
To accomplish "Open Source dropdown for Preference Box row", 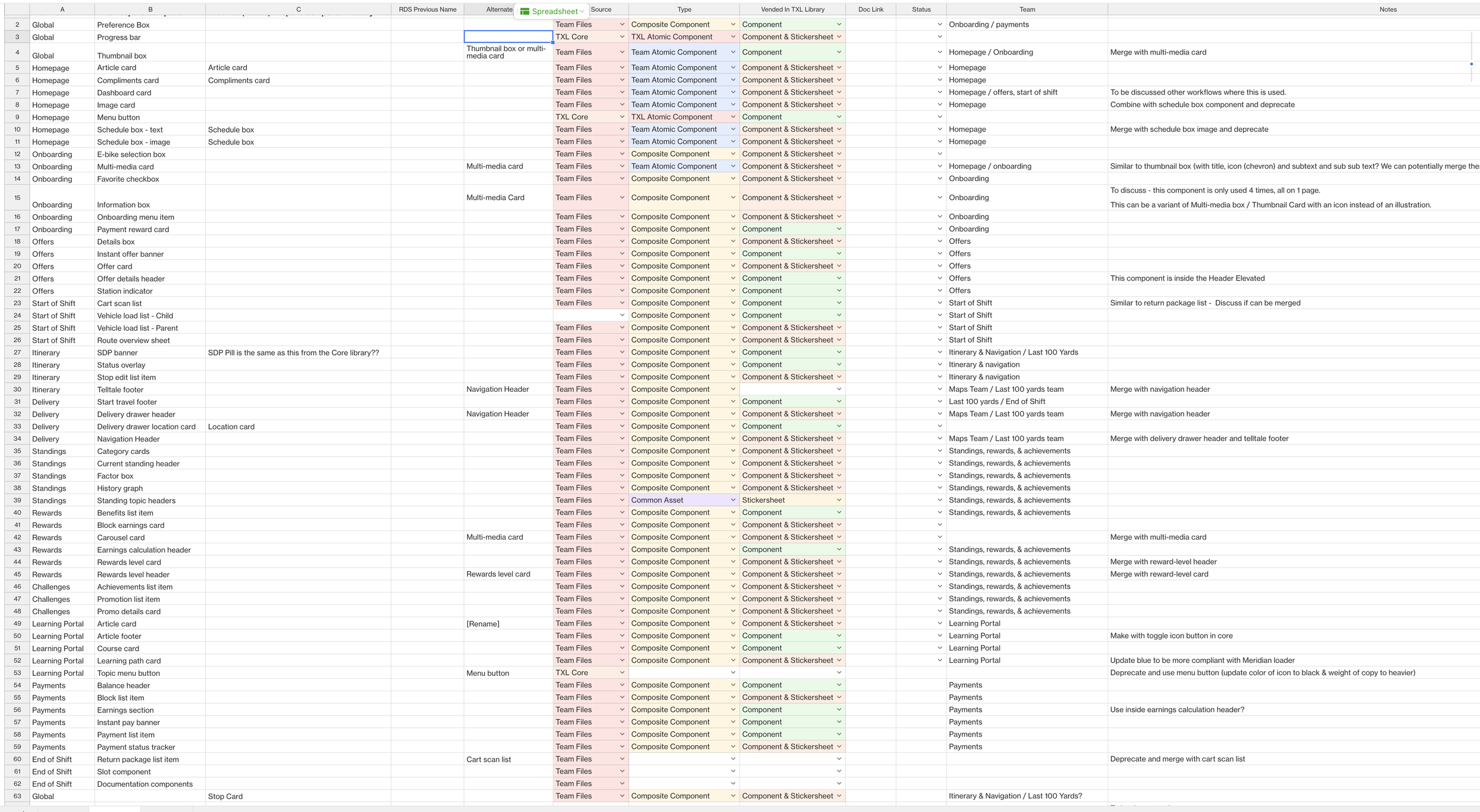I will pyautogui.click(x=622, y=24).
